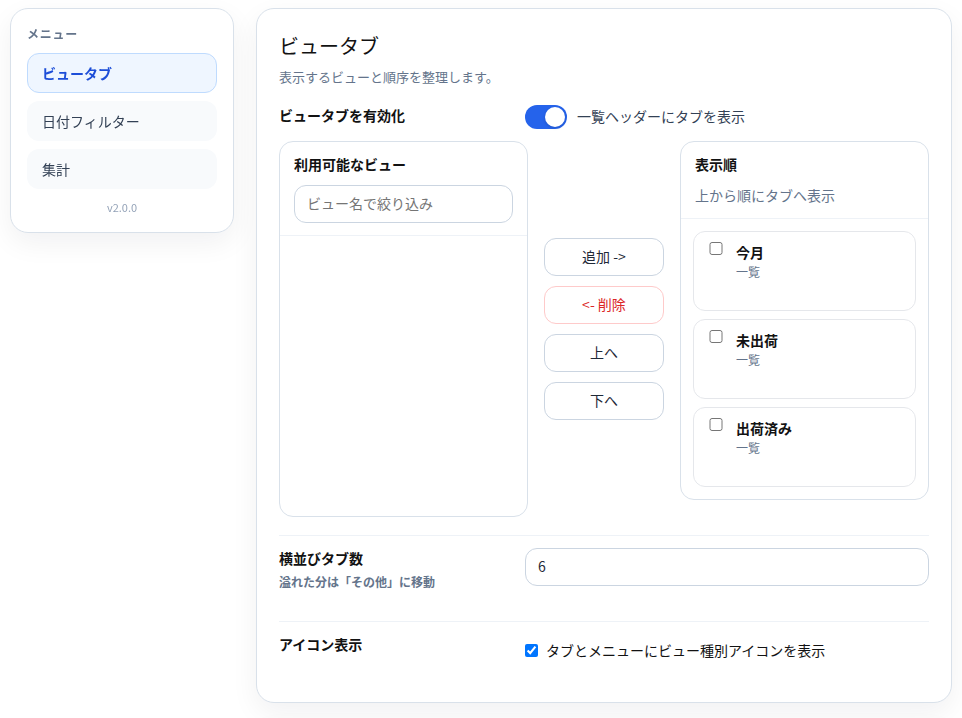The image size is (962, 718).
Task: Toggle the ビュータブを有効化 switch
Action: [x=545, y=117]
